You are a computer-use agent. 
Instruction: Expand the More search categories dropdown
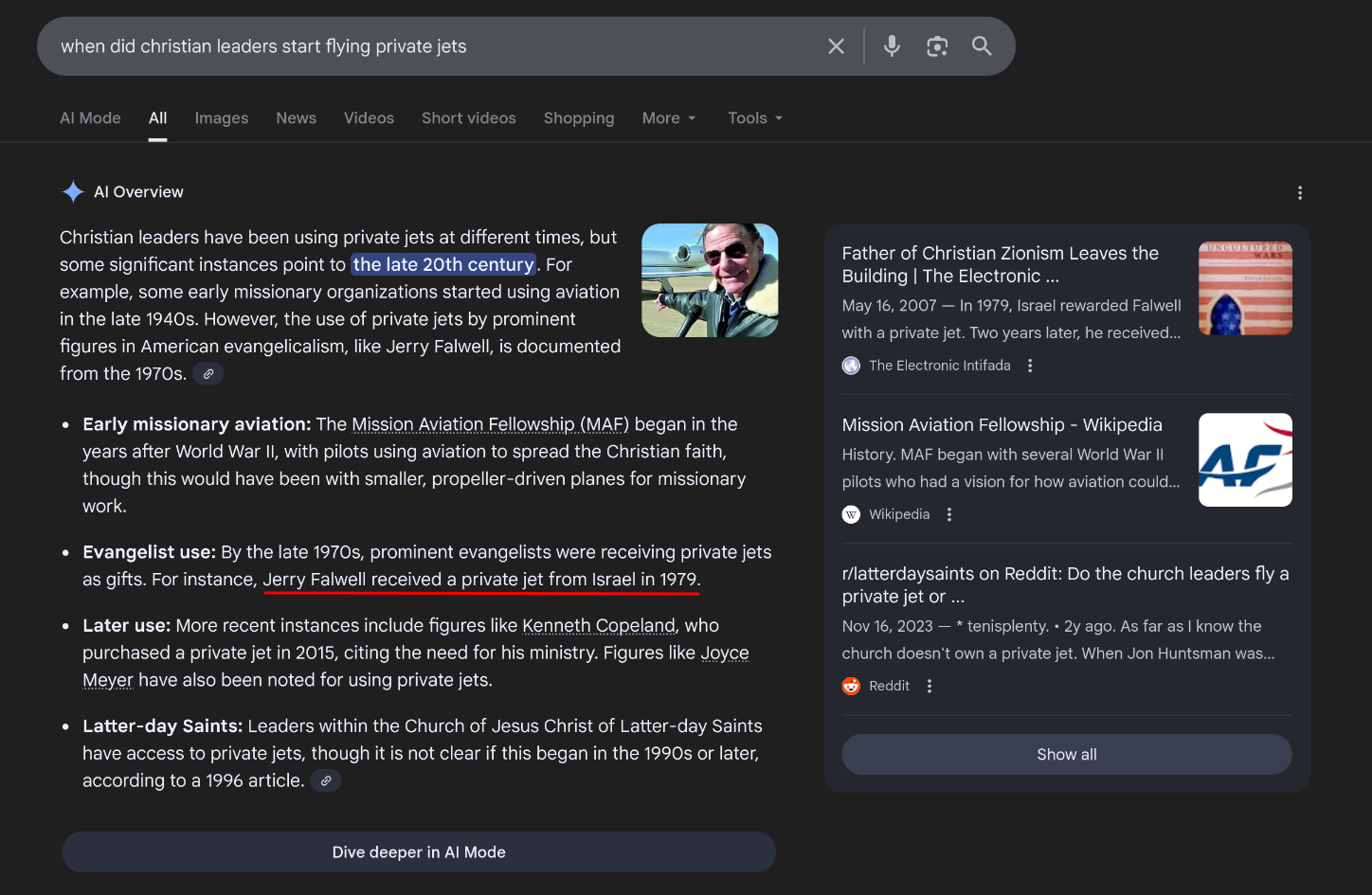pyautogui.click(x=669, y=118)
